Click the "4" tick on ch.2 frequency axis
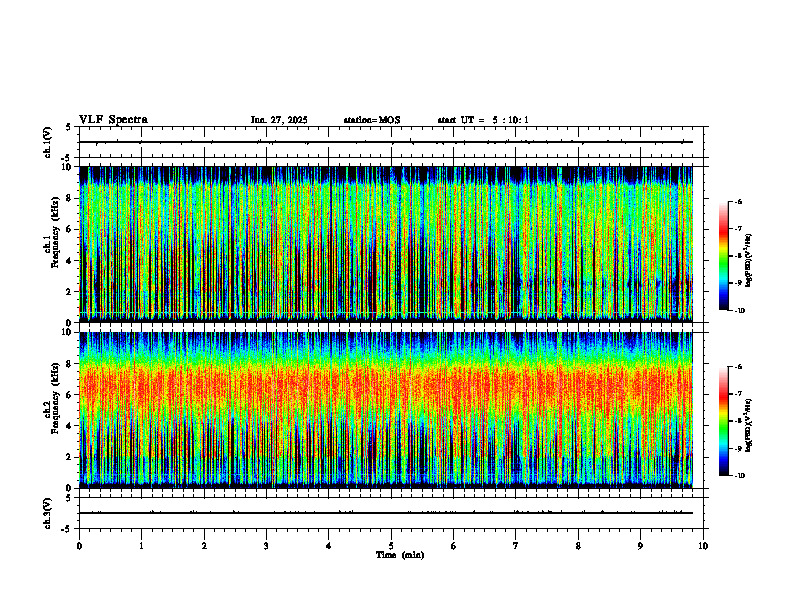The height and width of the screenshot is (612, 792). point(70,426)
